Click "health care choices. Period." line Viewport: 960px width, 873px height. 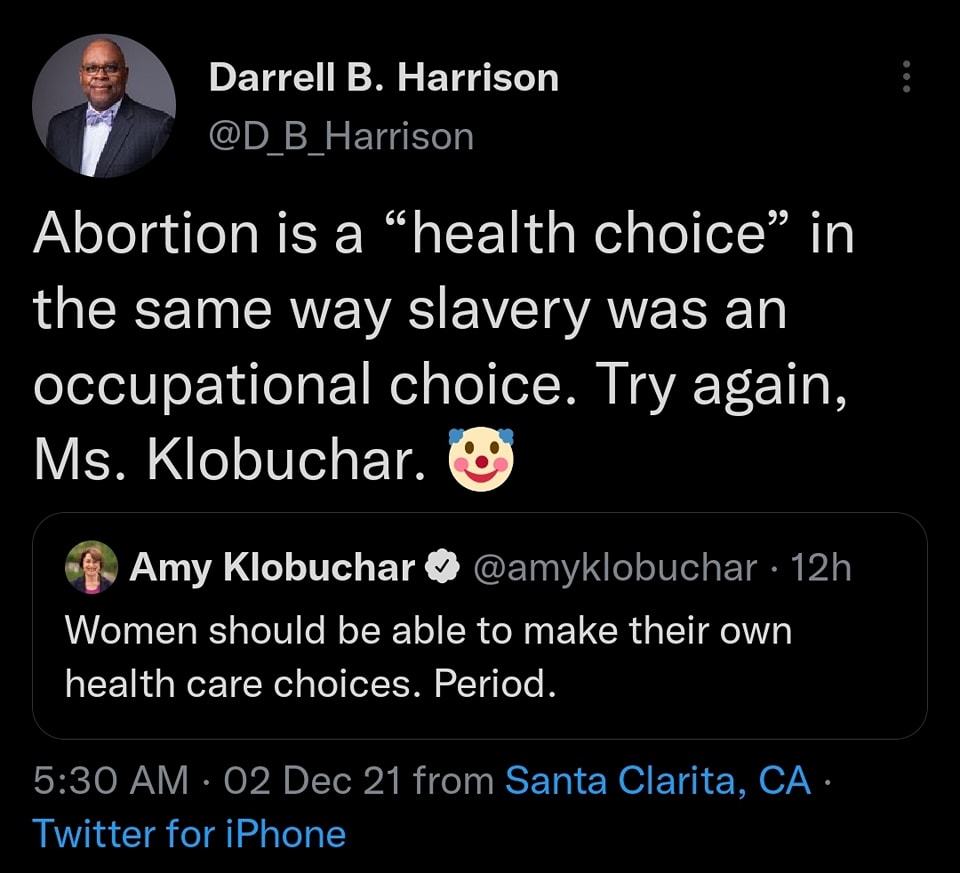click(309, 684)
